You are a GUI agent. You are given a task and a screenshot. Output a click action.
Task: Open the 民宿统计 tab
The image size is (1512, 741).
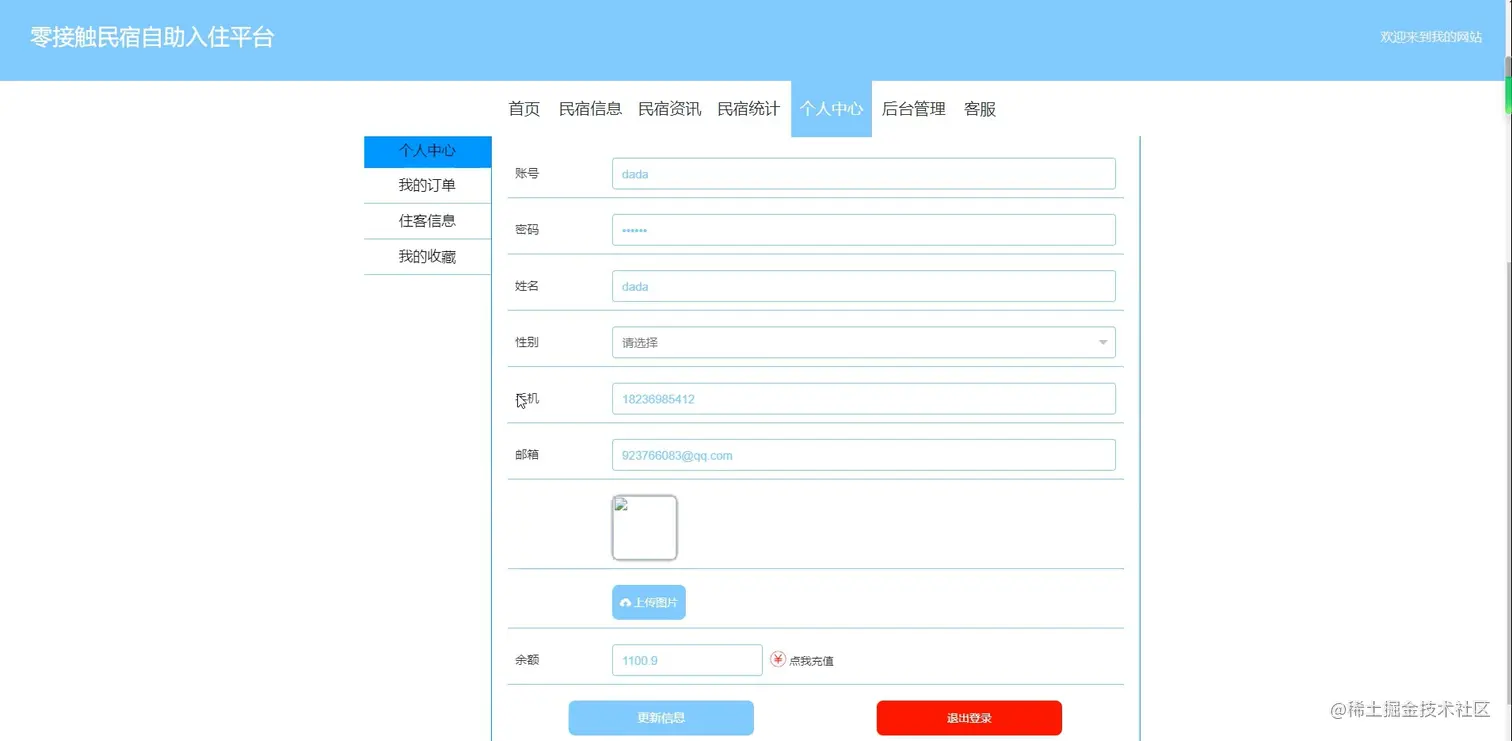[747, 109]
